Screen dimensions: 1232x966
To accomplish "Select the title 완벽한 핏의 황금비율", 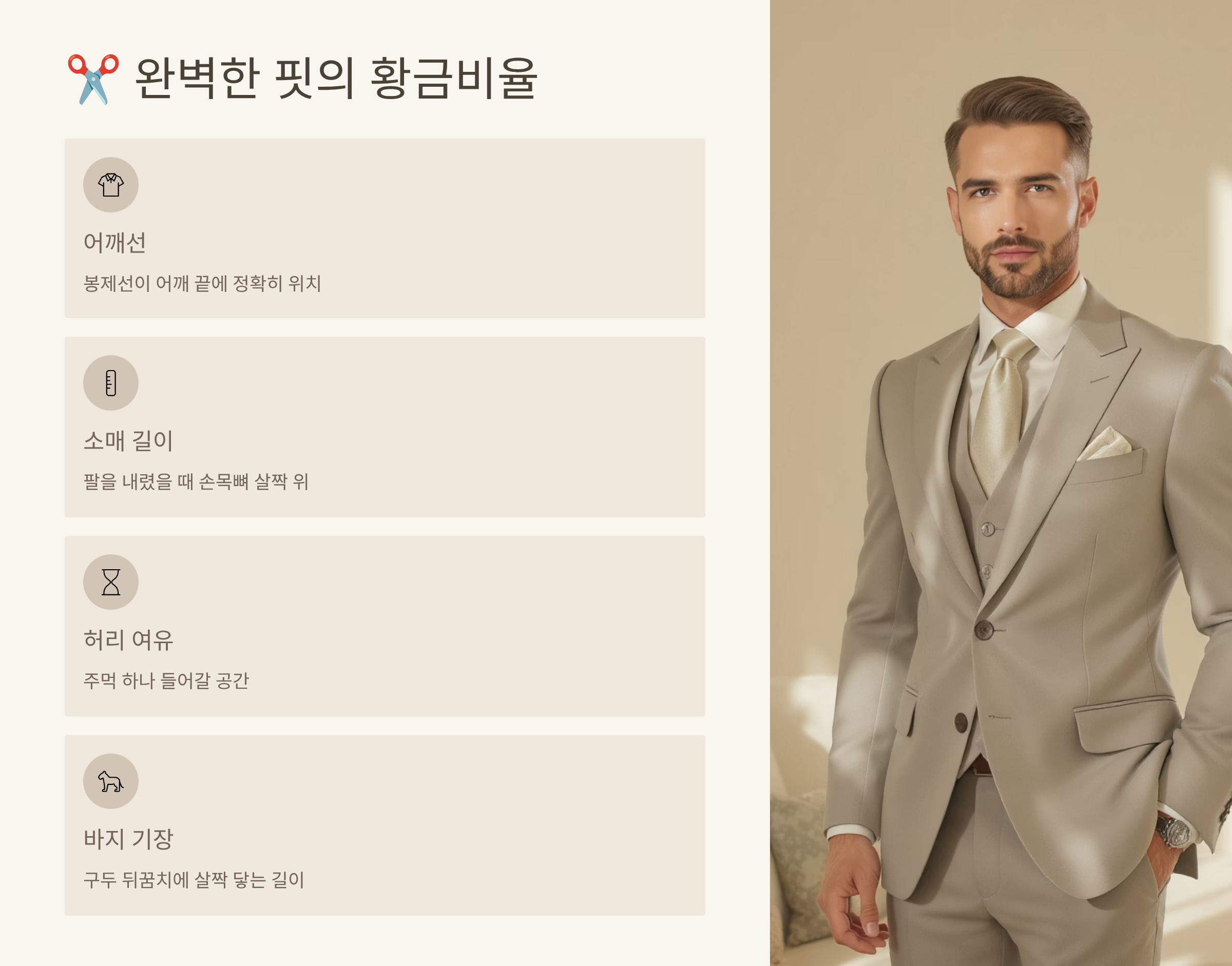I will click(x=336, y=79).
